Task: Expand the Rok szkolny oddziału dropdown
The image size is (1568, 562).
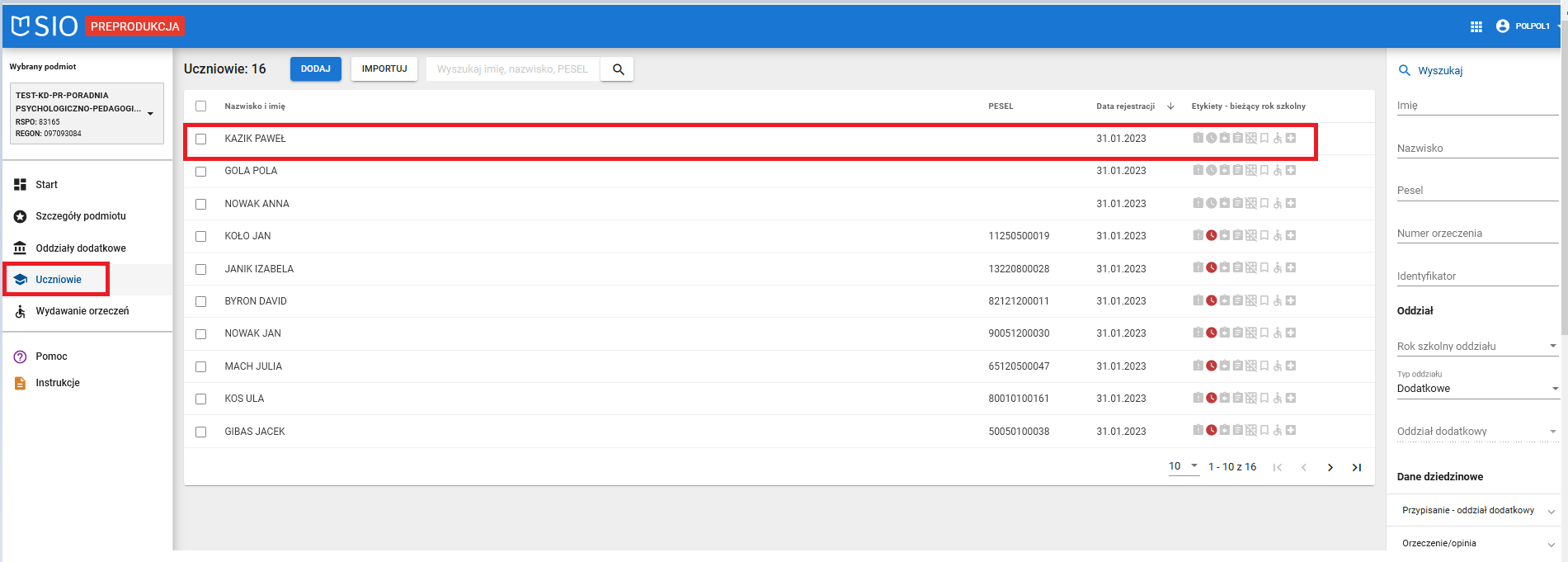Action: [x=1476, y=347]
